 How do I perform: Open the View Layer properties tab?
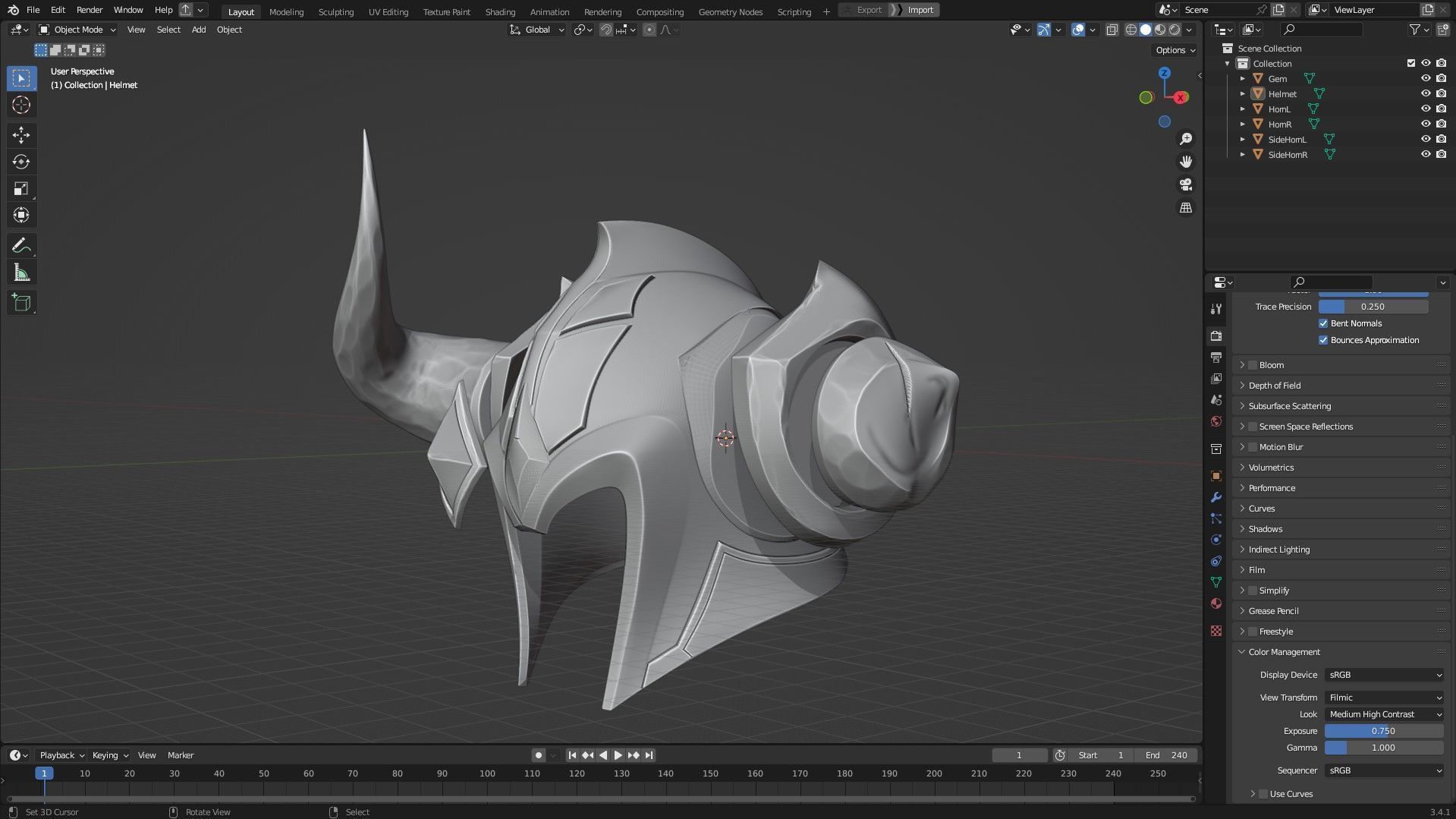coord(1216,378)
